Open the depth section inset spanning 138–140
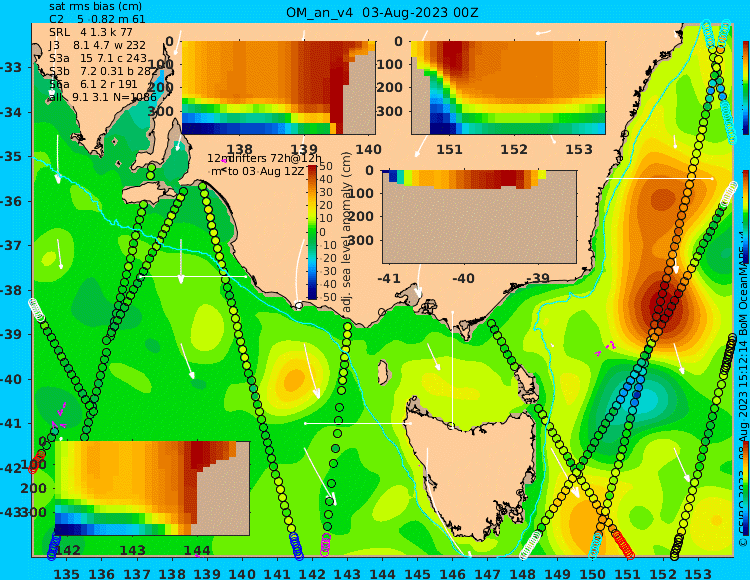The height and width of the screenshot is (580, 750). point(279,88)
